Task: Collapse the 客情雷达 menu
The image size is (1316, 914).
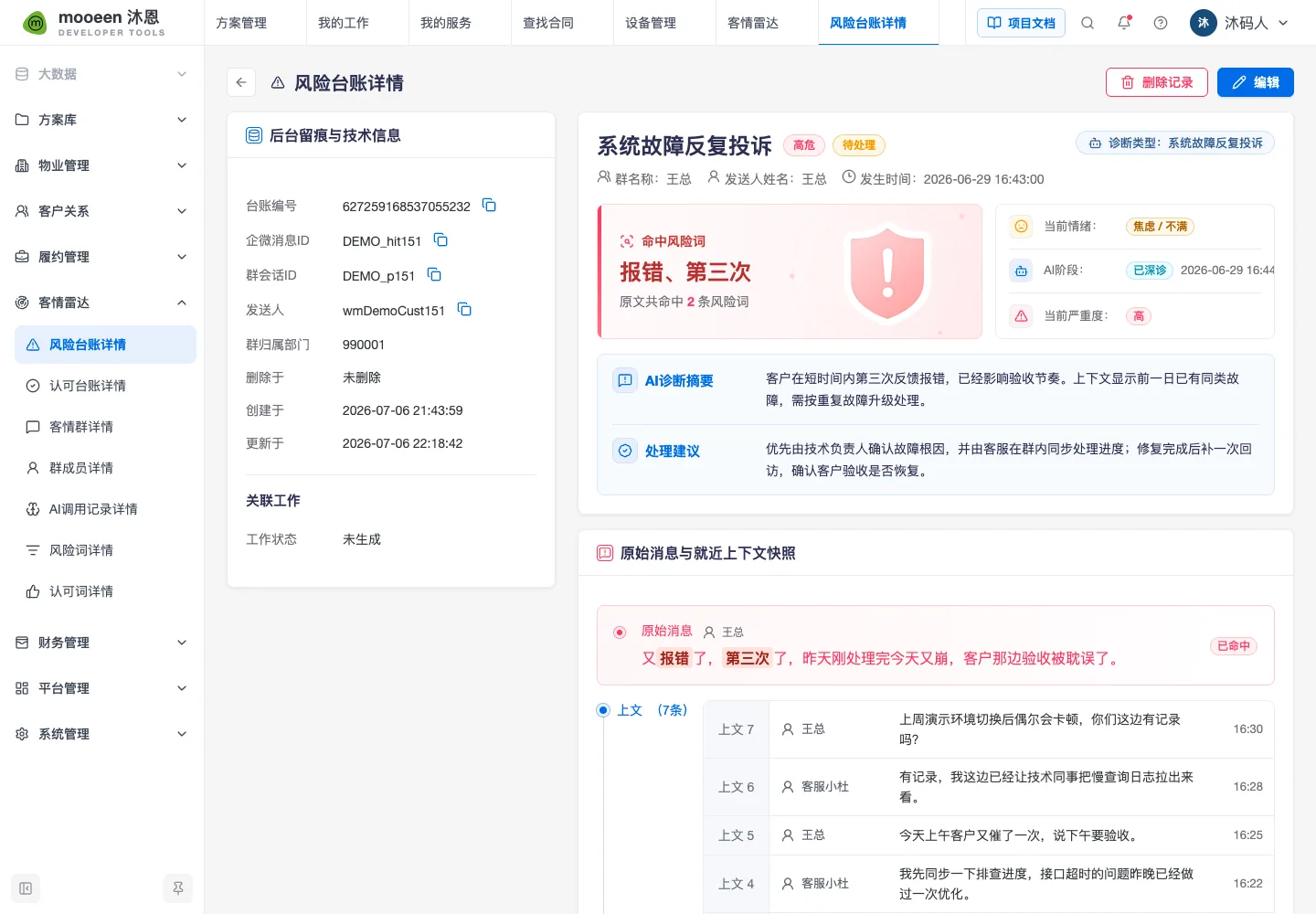Action: click(x=182, y=303)
